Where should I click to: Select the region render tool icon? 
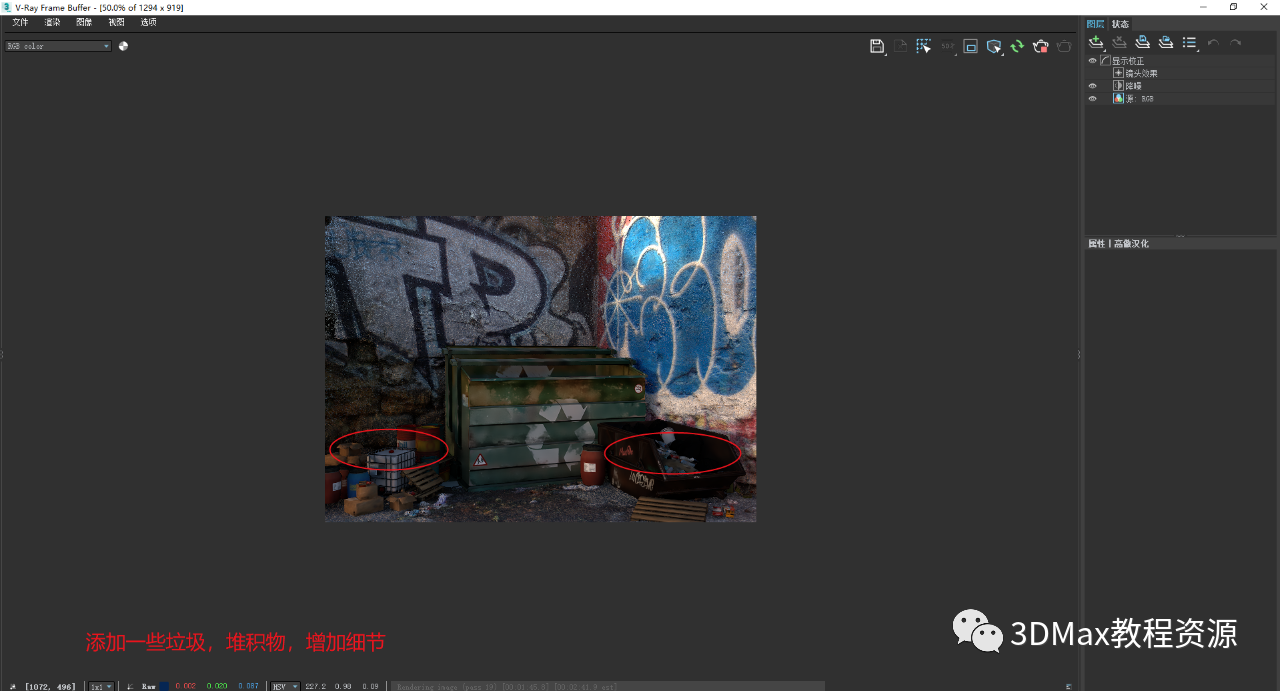(x=923, y=46)
